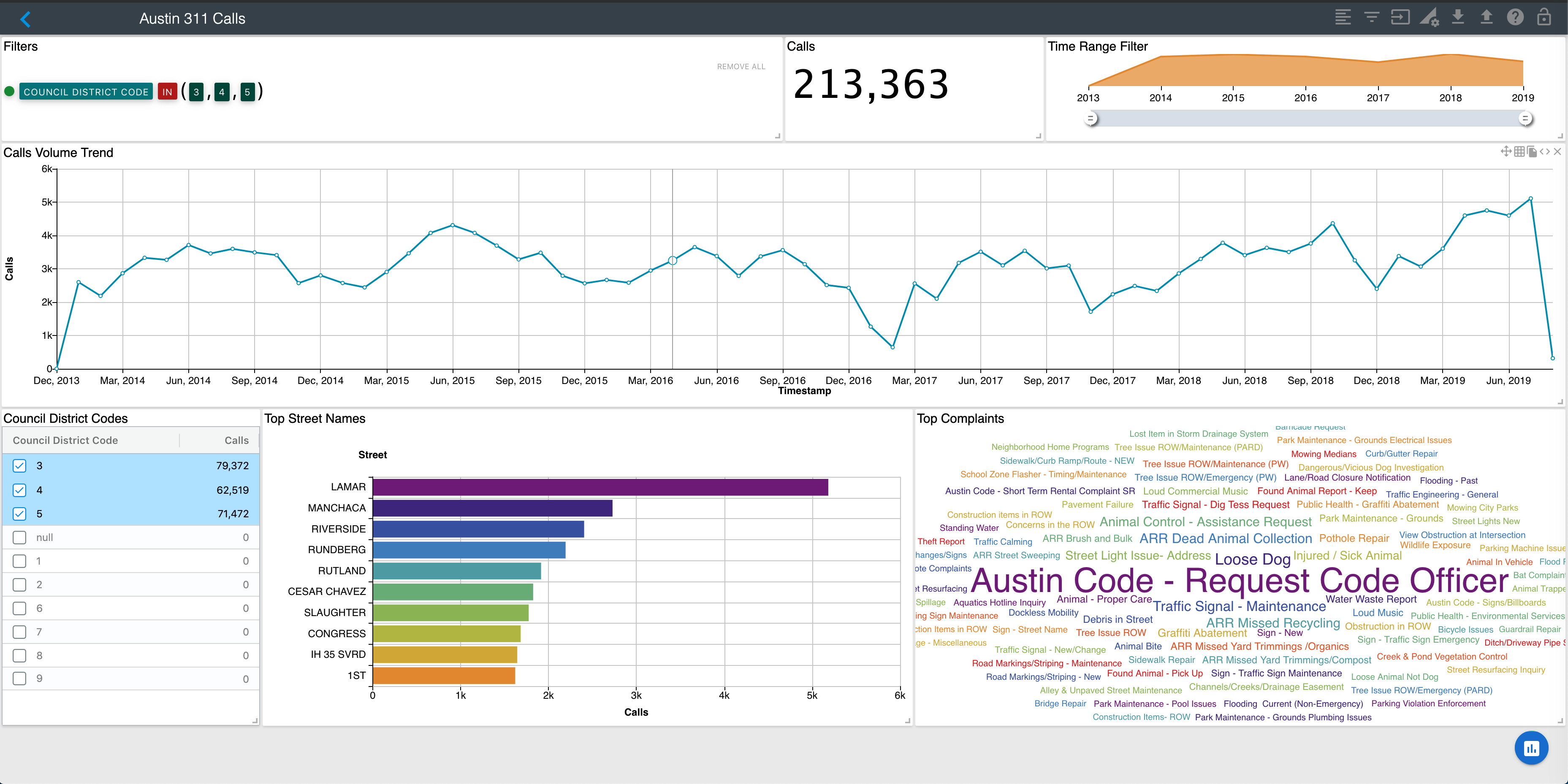Check council district 9 checkbox
The image size is (1568, 784).
click(19, 679)
